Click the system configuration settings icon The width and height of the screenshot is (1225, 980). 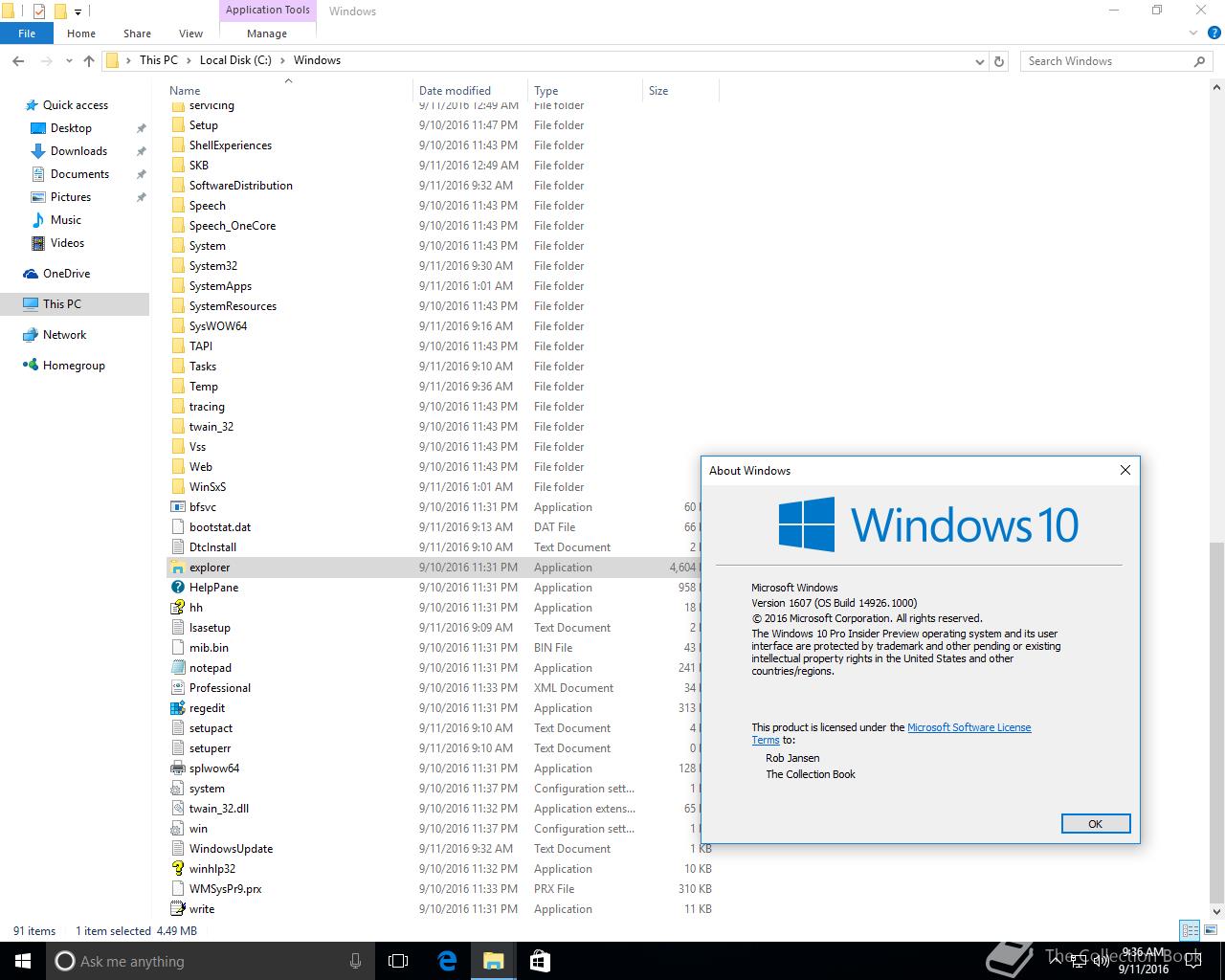point(177,789)
